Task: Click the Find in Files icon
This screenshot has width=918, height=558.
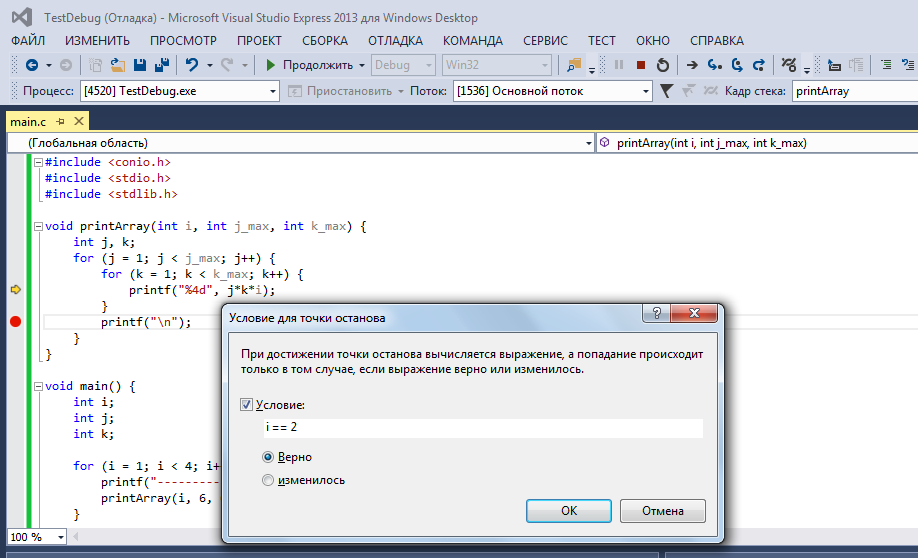Action: pos(574,65)
